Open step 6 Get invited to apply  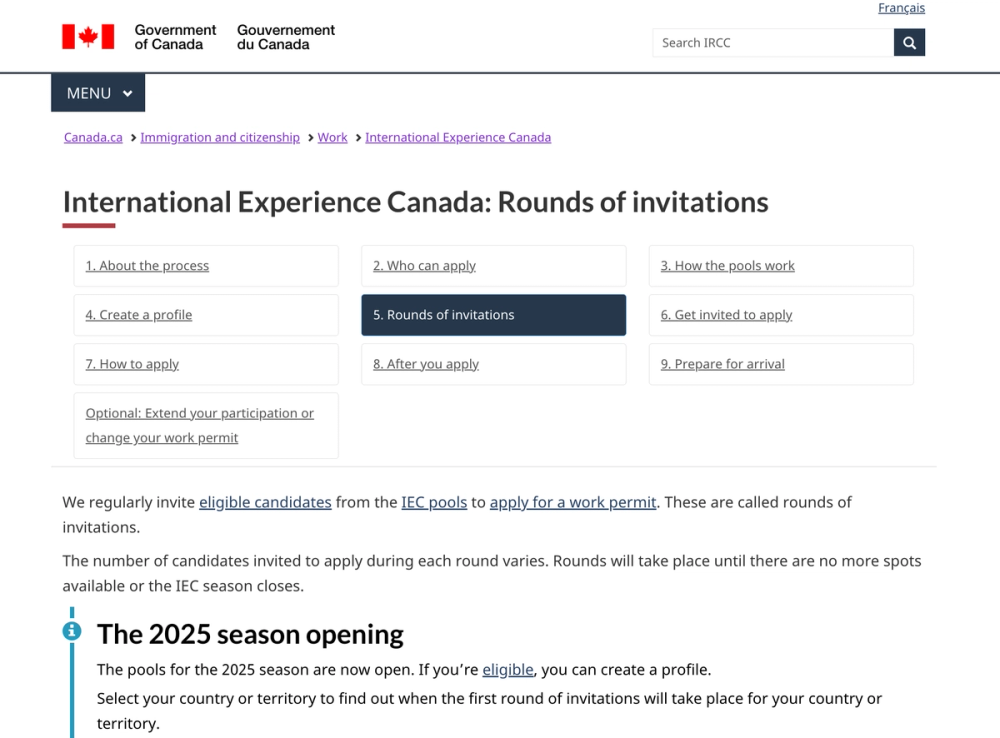[726, 315]
